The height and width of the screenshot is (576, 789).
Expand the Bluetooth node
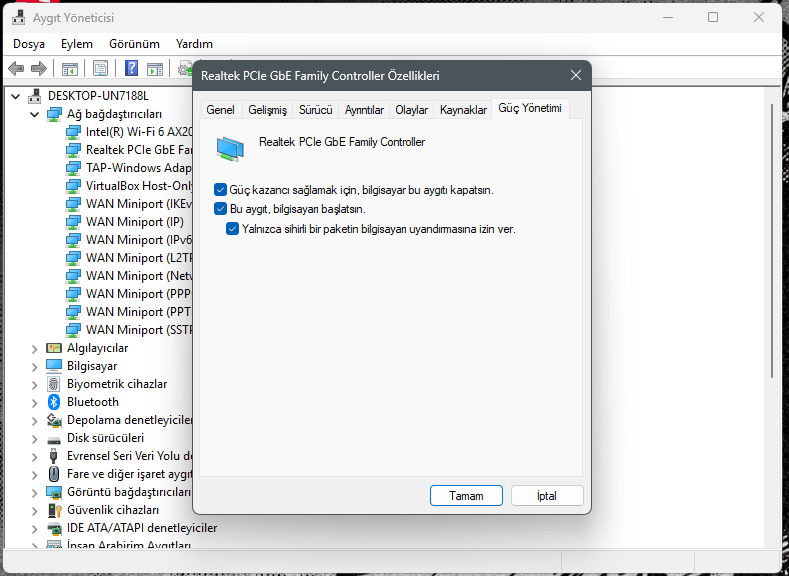(34, 403)
